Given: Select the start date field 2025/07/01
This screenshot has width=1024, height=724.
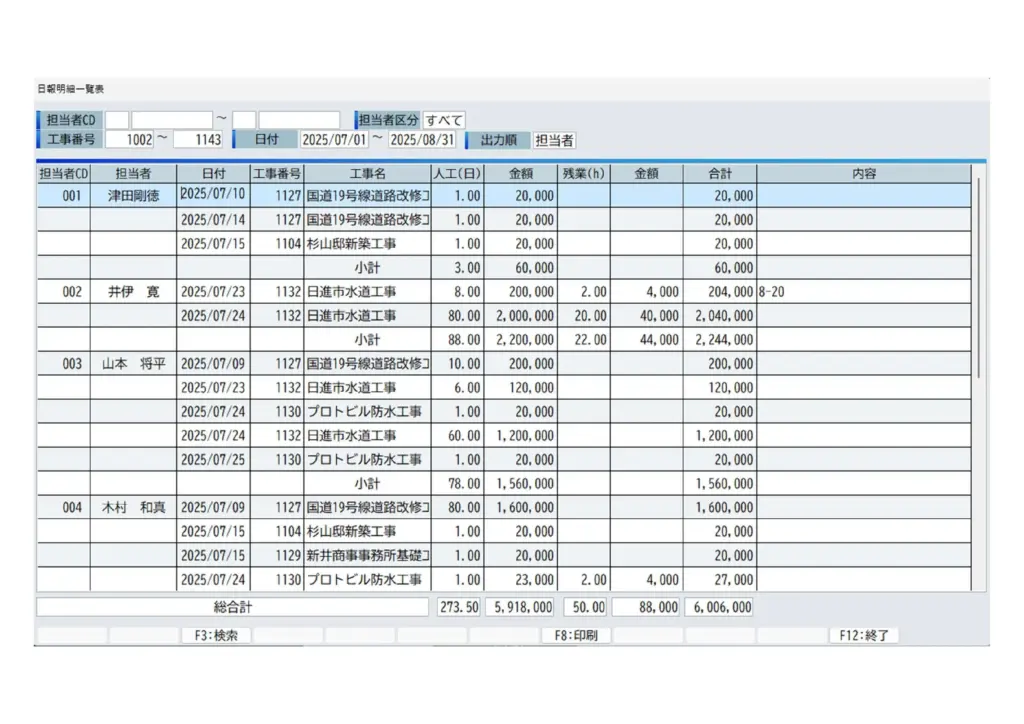Looking at the screenshot, I should point(335,140).
